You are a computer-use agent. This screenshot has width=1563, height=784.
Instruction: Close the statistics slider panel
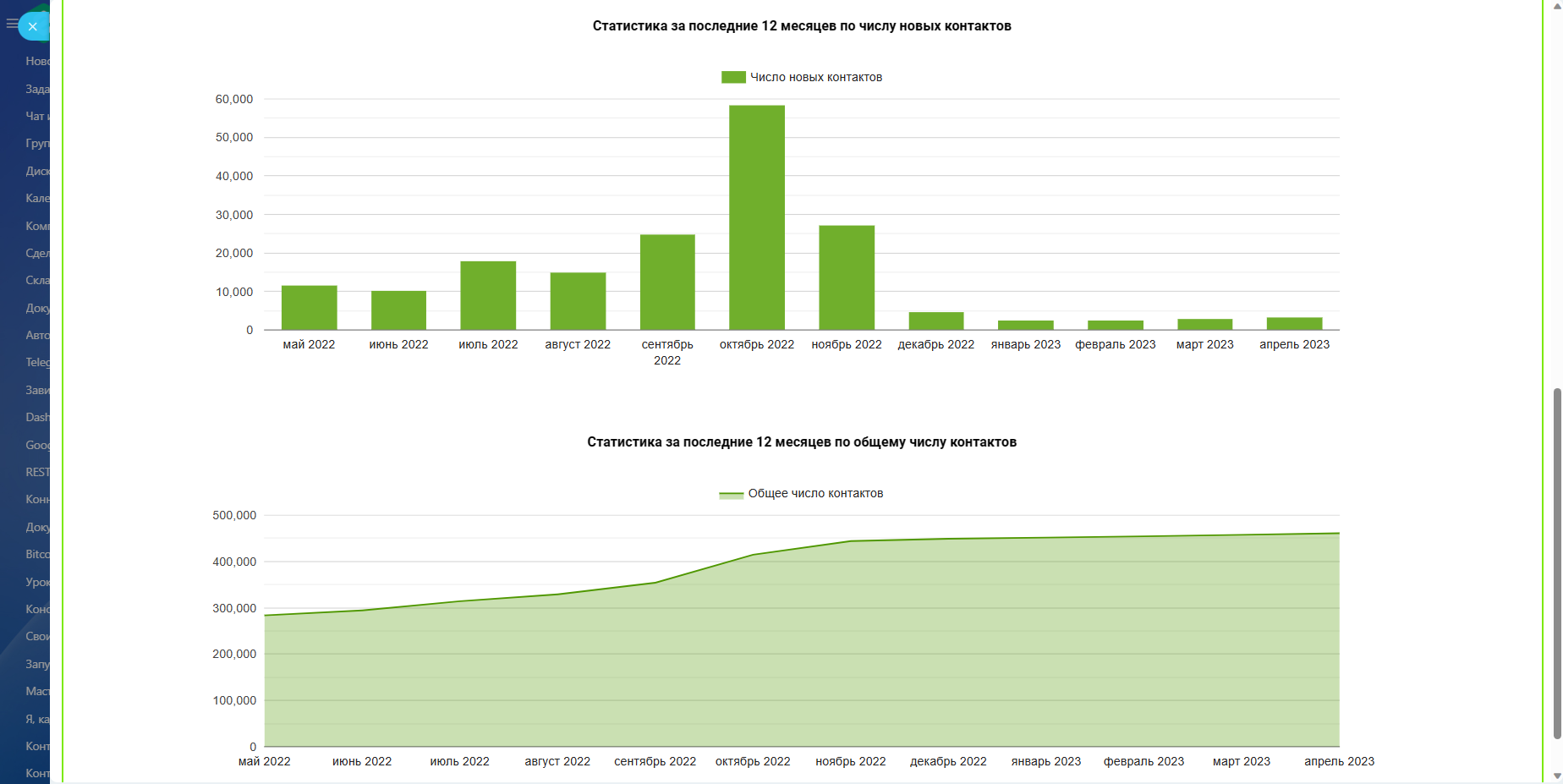coord(33,26)
